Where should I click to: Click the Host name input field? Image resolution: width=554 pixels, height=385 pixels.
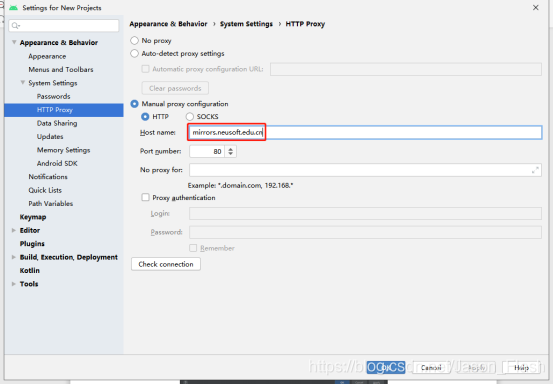coord(365,132)
